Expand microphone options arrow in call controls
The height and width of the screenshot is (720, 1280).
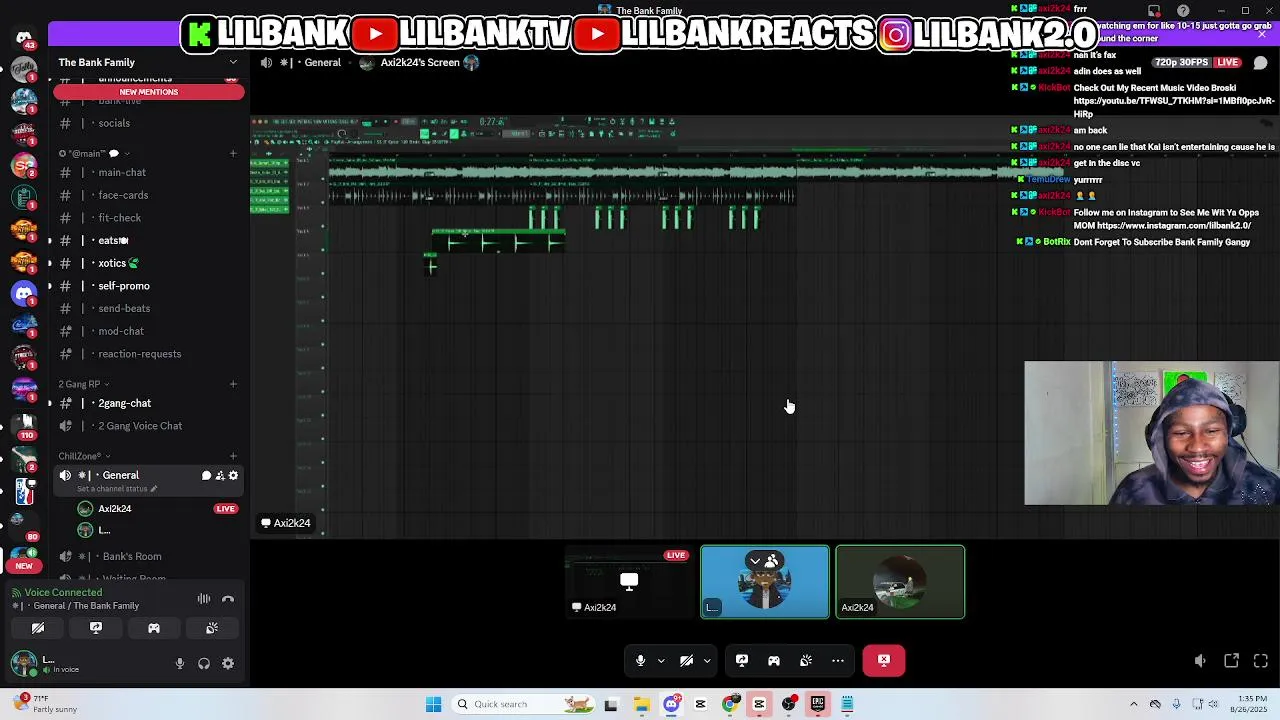pyautogui.click(x=661, y=660)
